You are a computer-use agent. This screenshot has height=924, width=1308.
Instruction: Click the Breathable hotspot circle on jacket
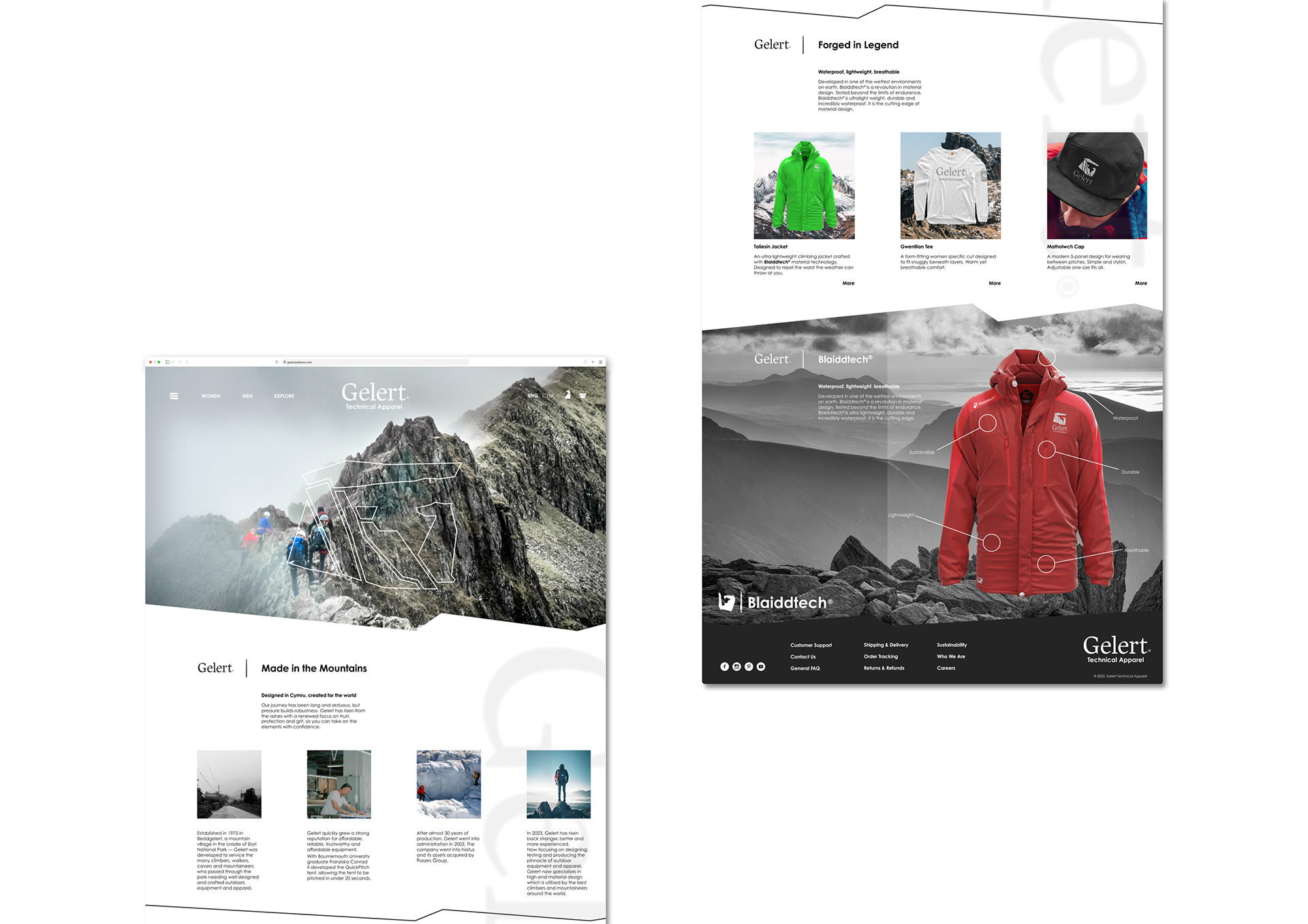point(1046,564)
